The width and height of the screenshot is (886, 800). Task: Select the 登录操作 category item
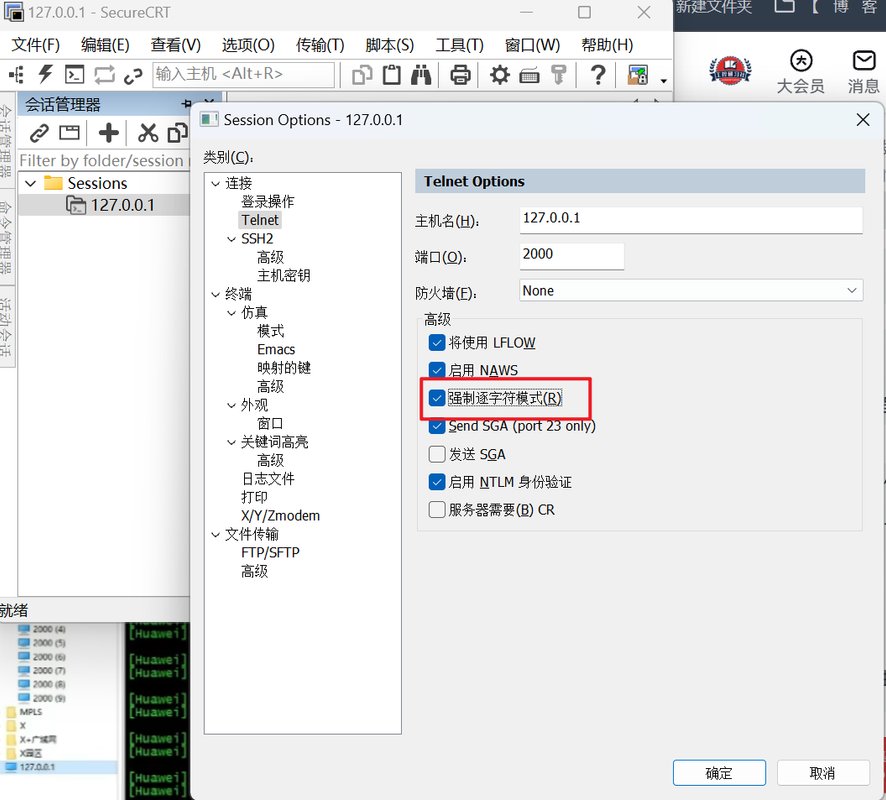coord(267,202)
